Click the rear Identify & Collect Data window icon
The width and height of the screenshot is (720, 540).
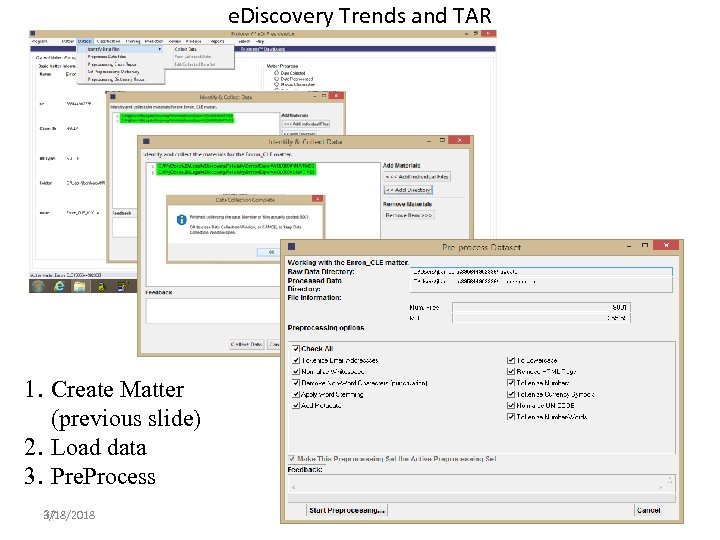click(x=113, y=97)
